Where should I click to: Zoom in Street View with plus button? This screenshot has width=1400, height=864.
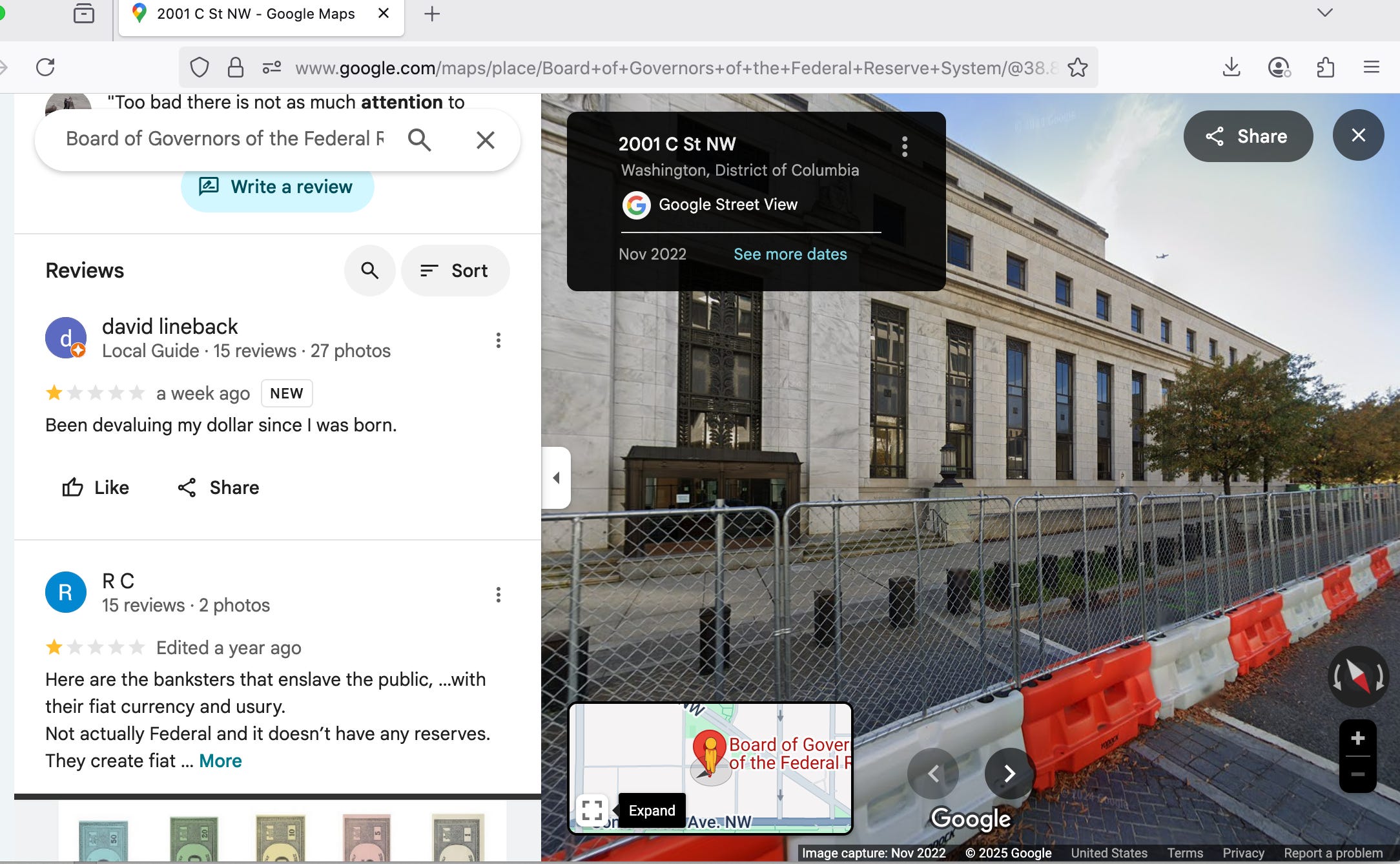(x=1357, y=738)
